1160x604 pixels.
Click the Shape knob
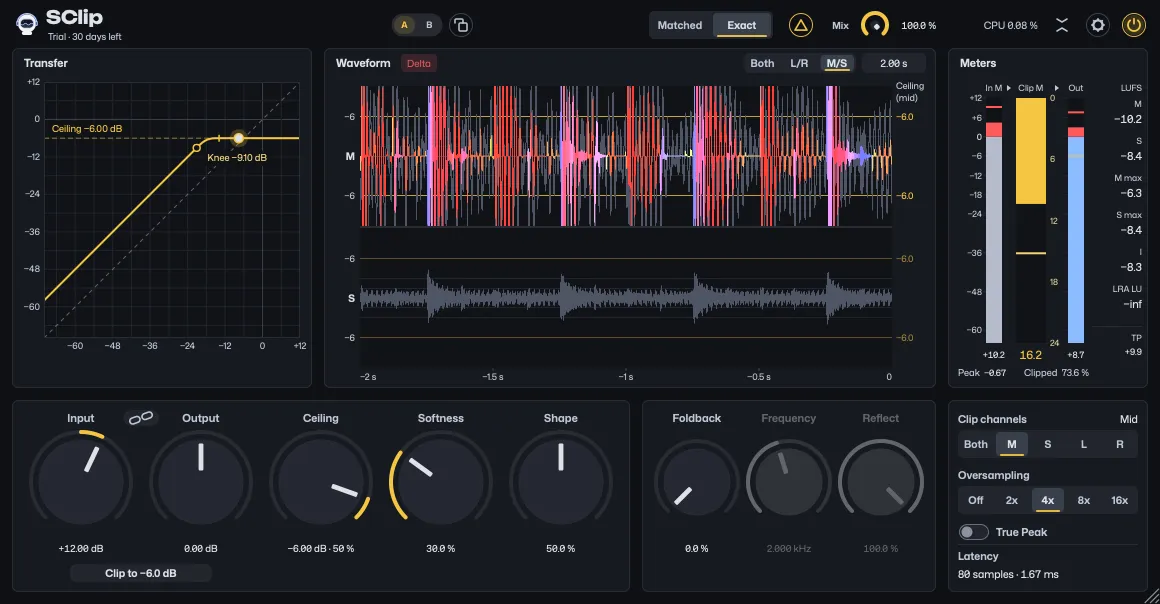point(561,482)
